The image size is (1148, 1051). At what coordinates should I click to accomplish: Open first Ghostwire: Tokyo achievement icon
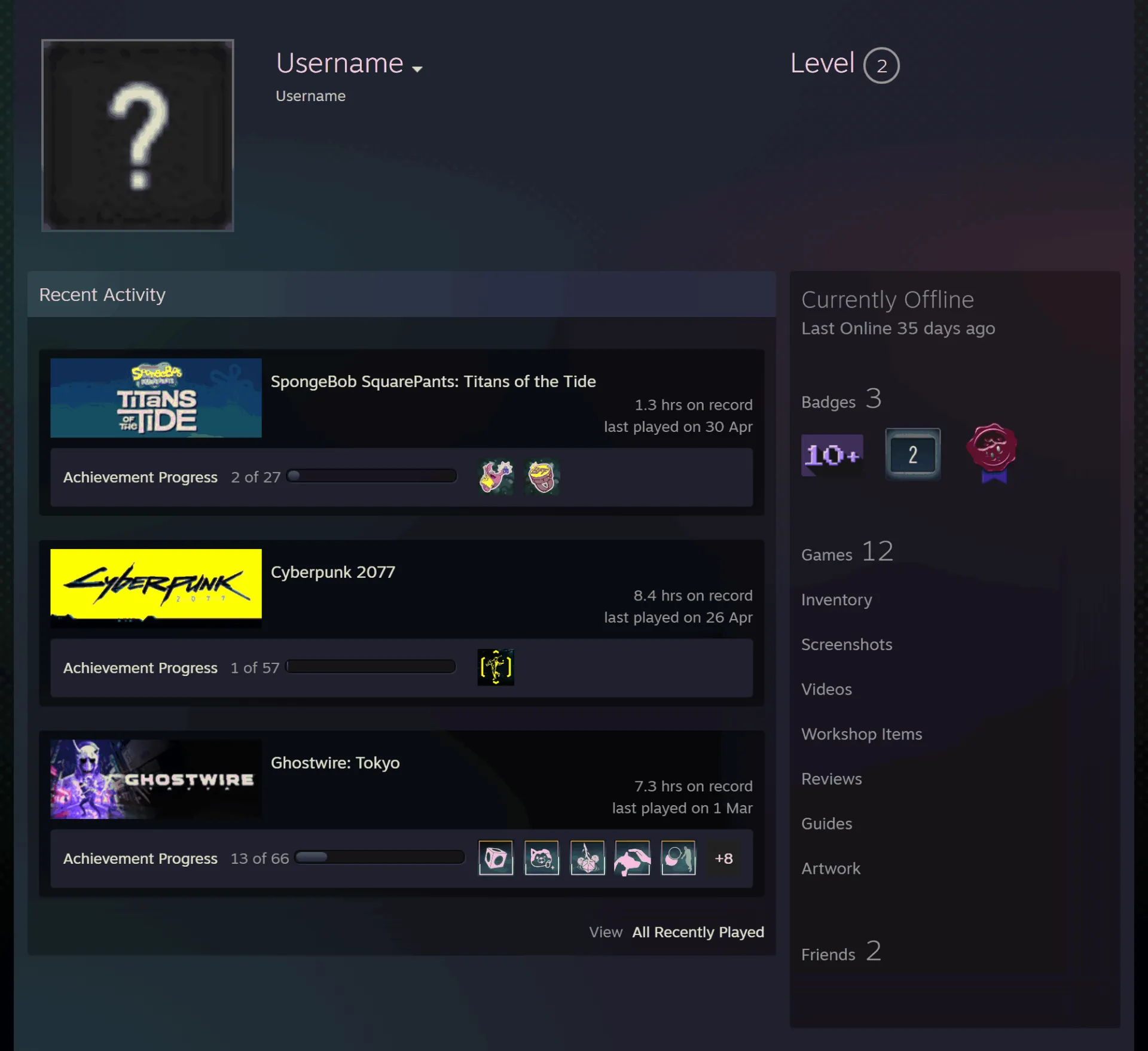point(496,858)
